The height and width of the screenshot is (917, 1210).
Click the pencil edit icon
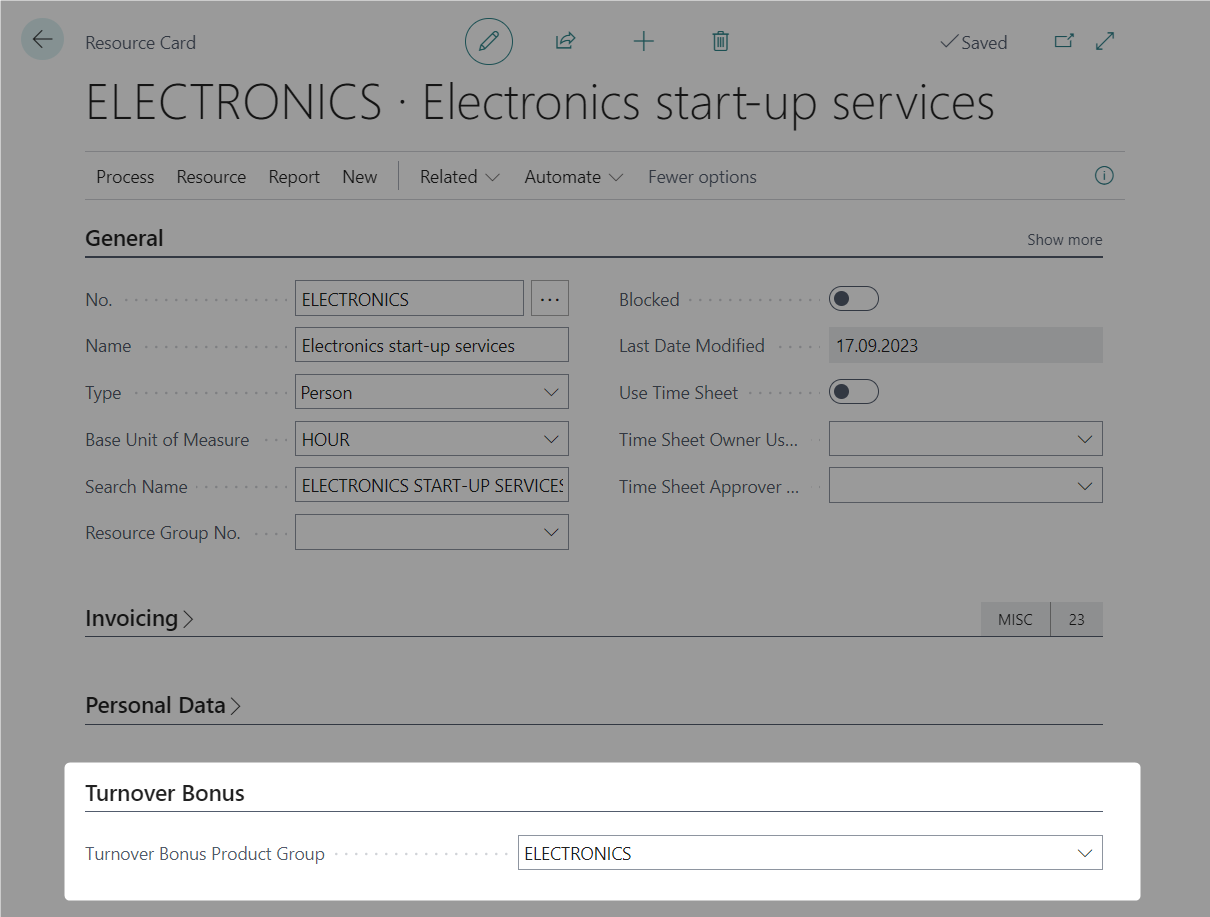tap(488, 42)
